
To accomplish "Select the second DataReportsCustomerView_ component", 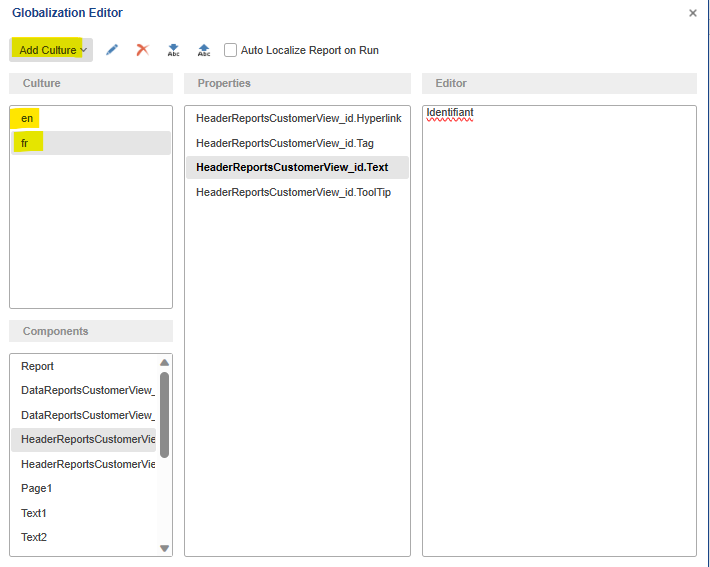I will 83,415.
